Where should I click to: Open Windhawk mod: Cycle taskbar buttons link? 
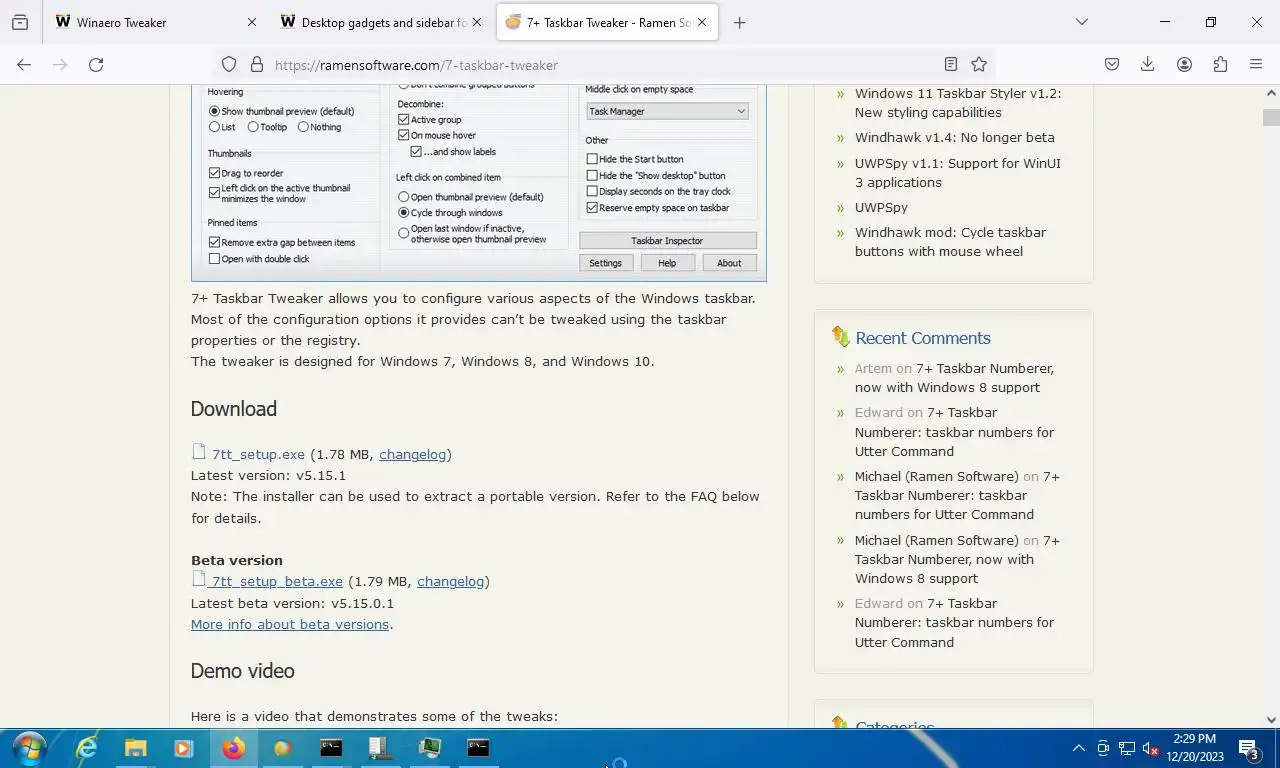(950, 242)
